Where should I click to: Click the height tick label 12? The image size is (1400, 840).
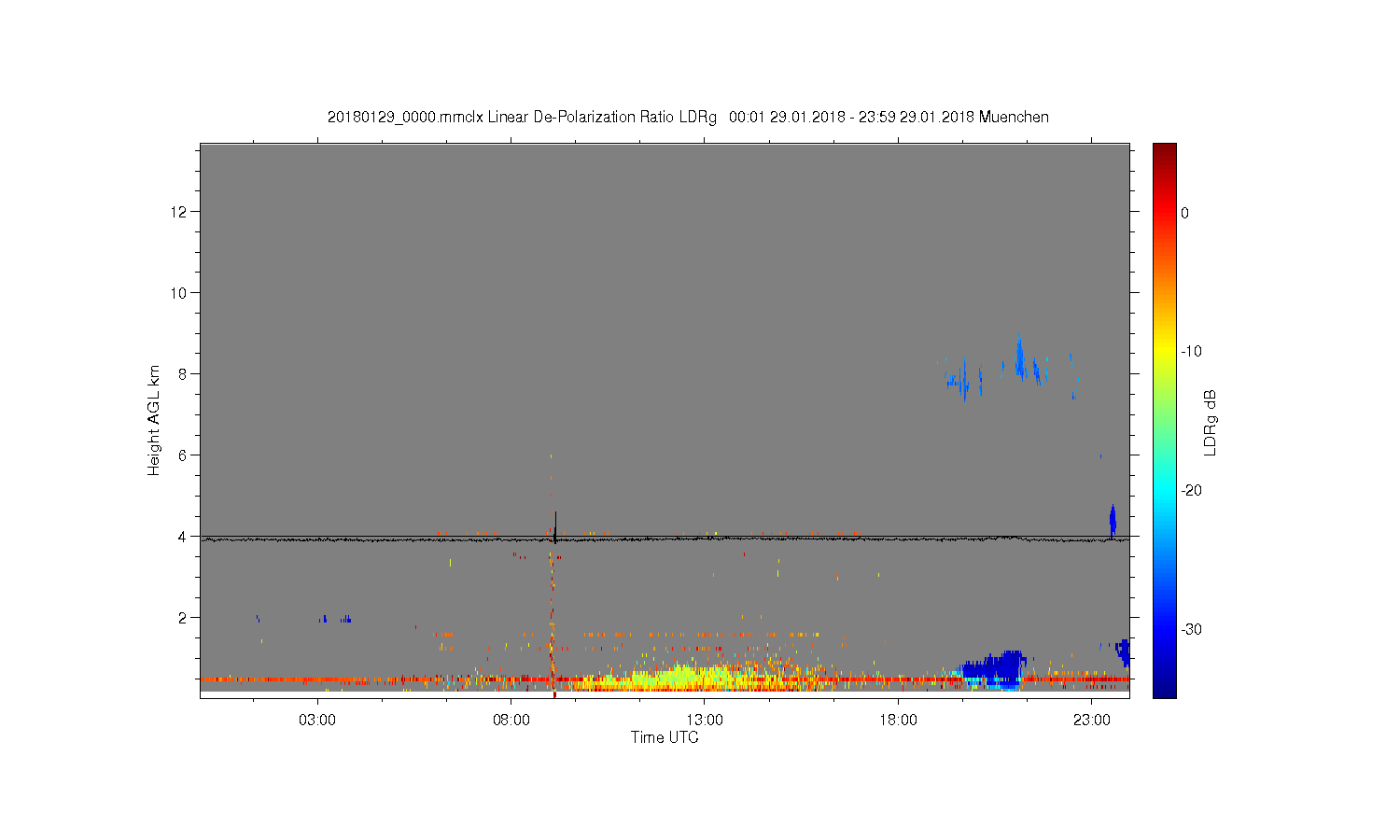[x=180, y=212]
